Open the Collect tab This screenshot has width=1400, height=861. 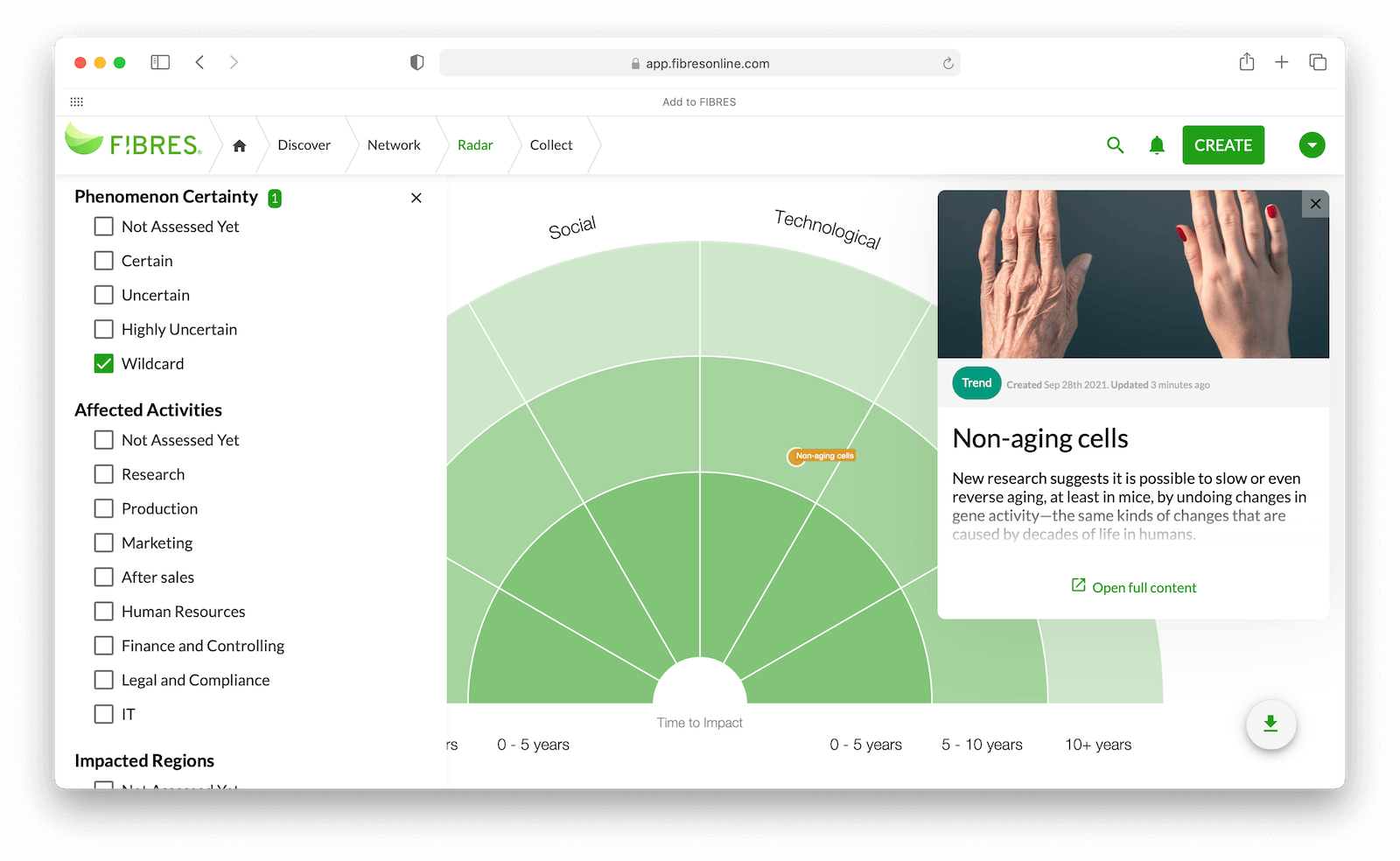coord(551,145)
